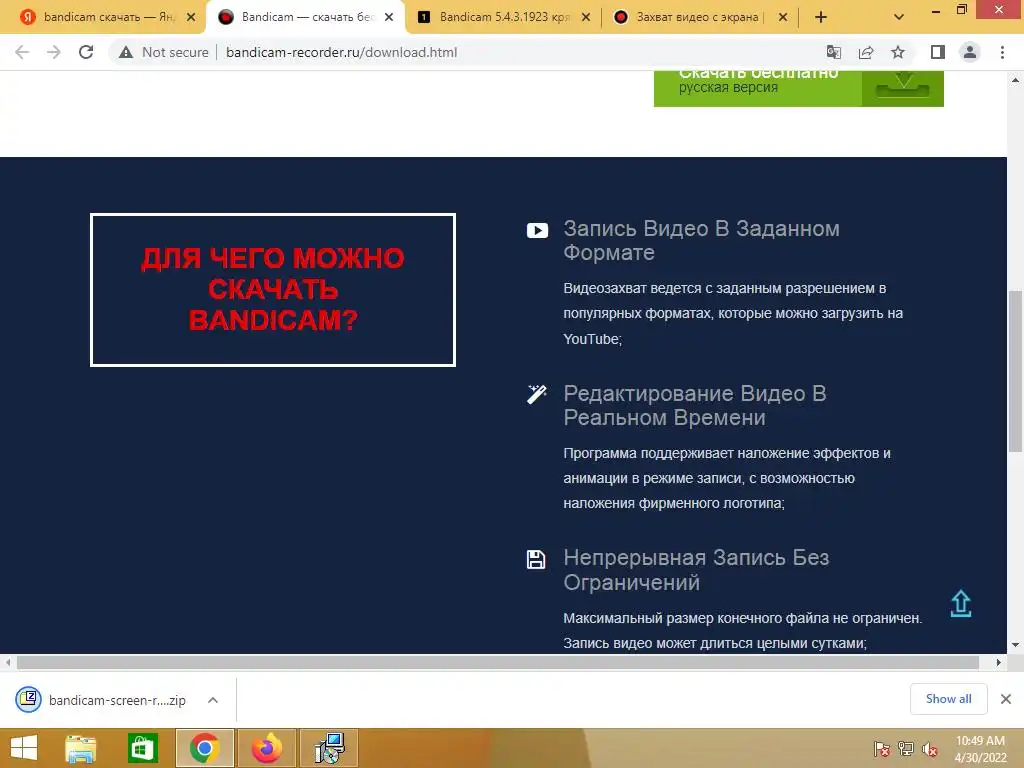
Task: Click the vertical scrollbar thumb
Action: 1016,370
